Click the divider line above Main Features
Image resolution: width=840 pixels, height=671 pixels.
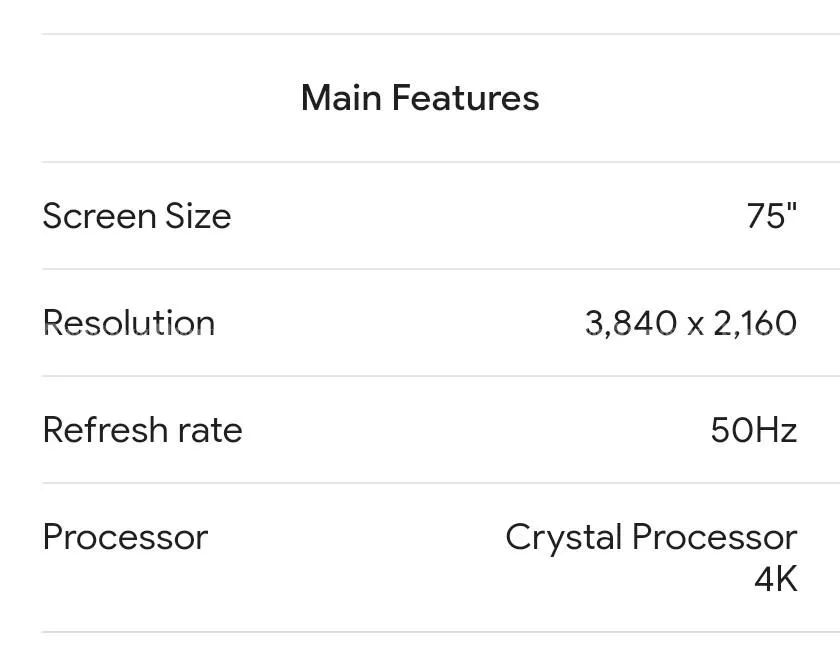point(440,34)
